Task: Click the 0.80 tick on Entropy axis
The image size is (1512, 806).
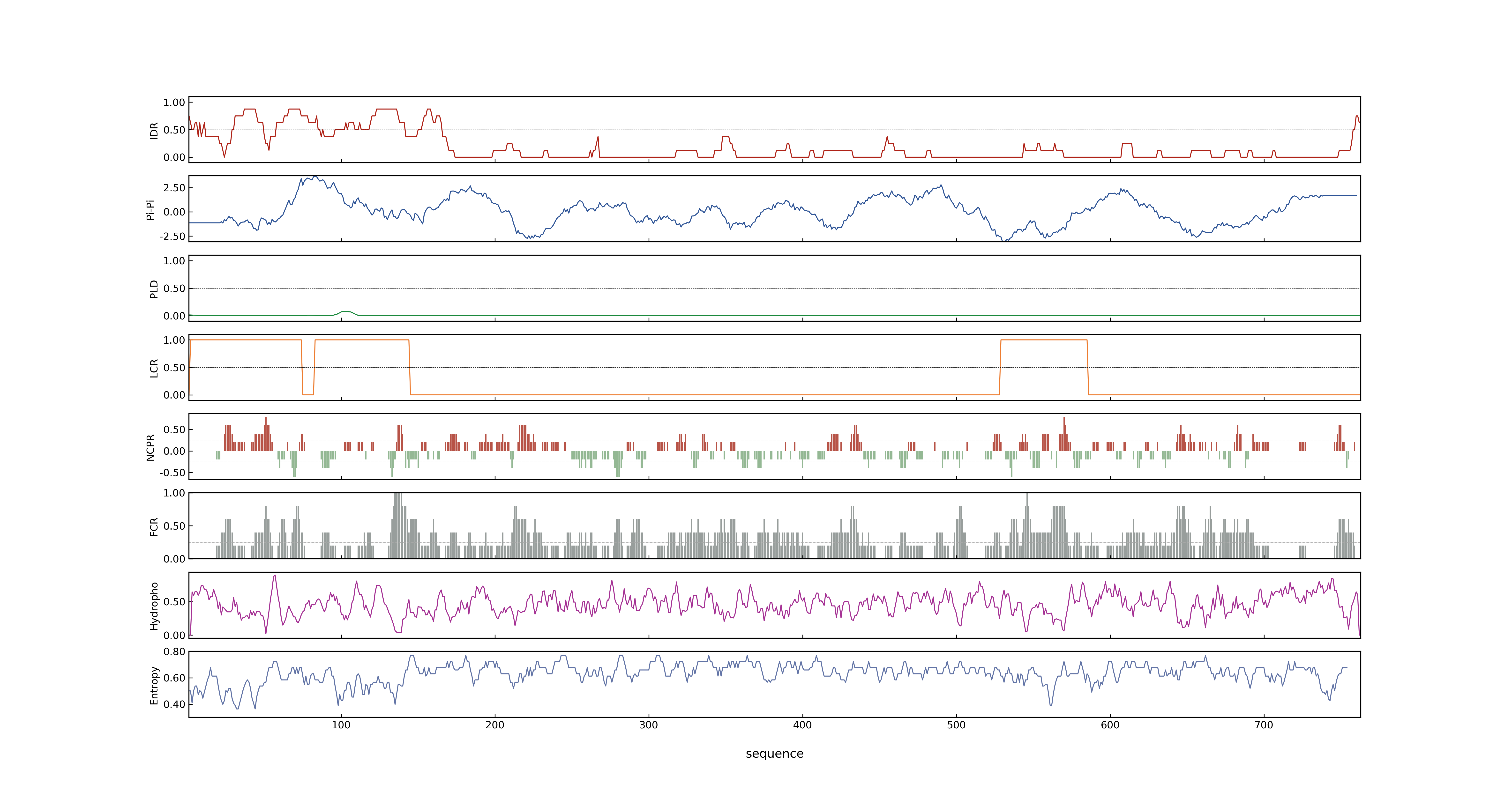Action: [x=174, y=652]
